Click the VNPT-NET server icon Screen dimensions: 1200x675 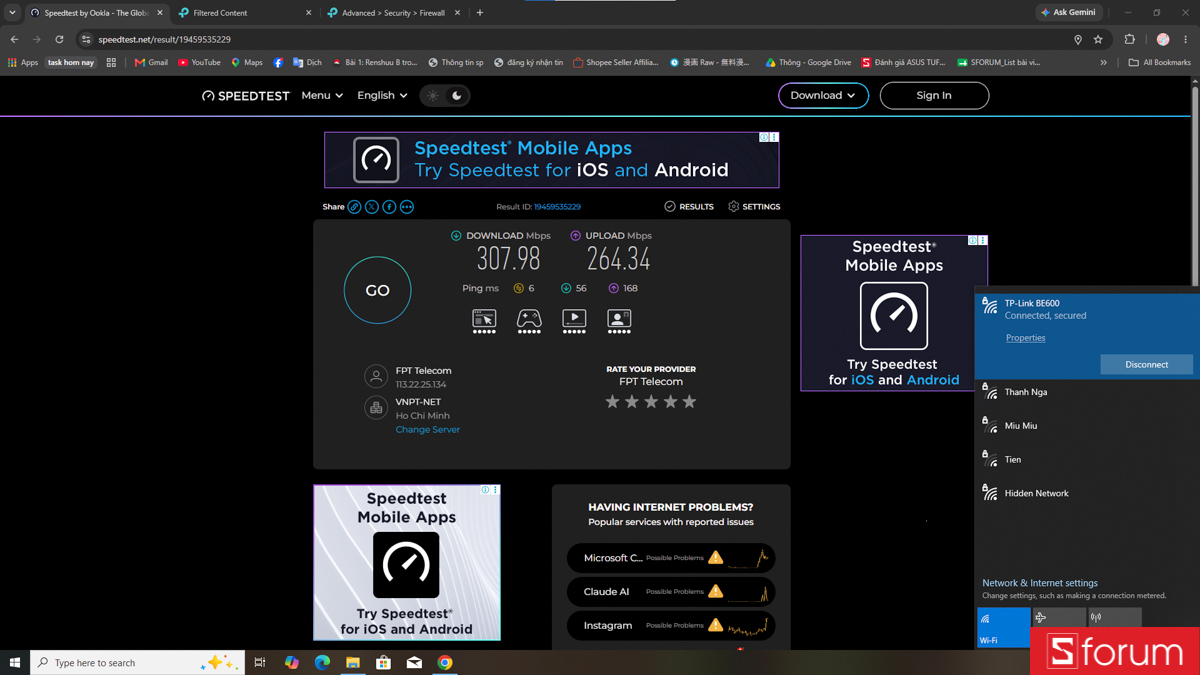tap(376, 407)
